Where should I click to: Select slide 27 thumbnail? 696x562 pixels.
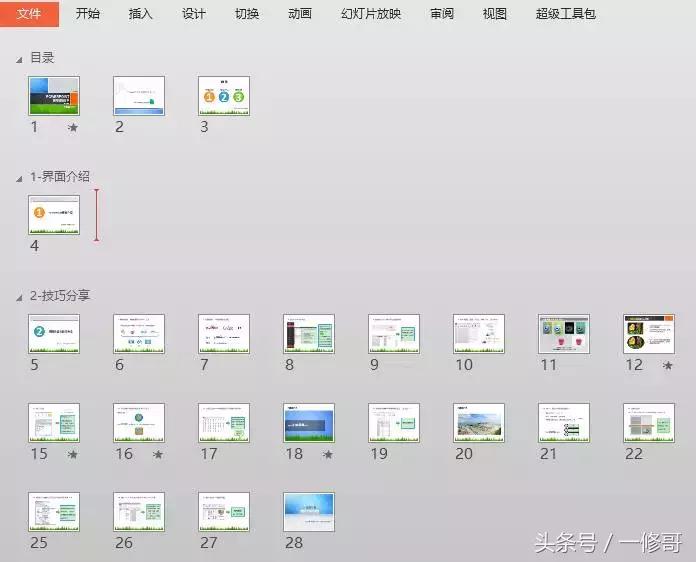(x=224, y=512)
